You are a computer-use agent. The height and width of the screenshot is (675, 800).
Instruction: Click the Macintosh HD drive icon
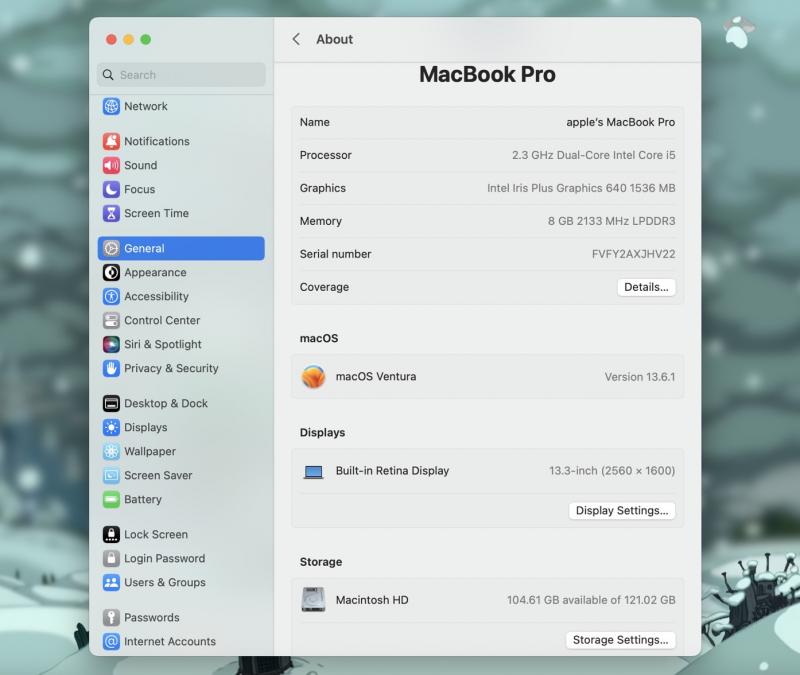click(313, 600)
